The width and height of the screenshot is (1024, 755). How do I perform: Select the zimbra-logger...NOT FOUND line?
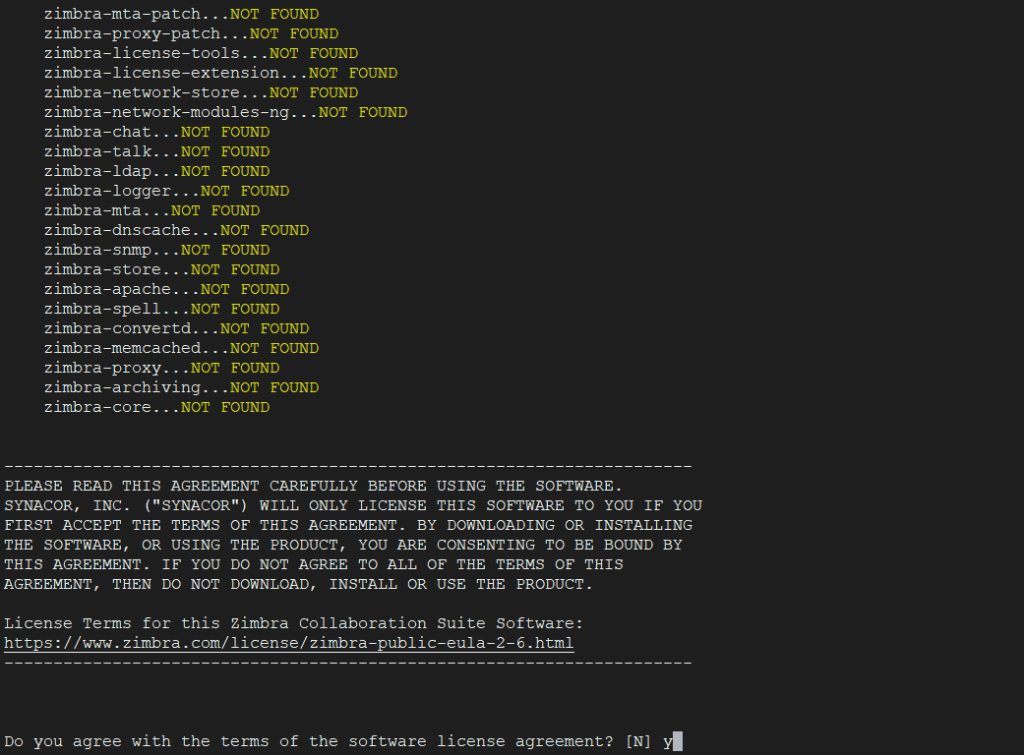167,191
